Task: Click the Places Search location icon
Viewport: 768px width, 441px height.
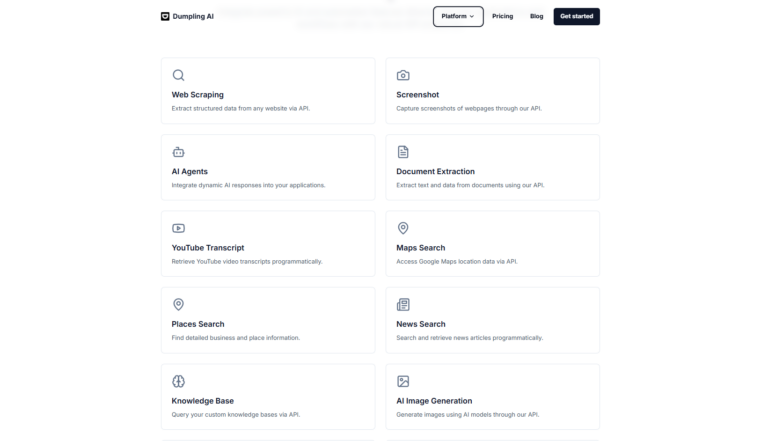Action: point(178,305)
